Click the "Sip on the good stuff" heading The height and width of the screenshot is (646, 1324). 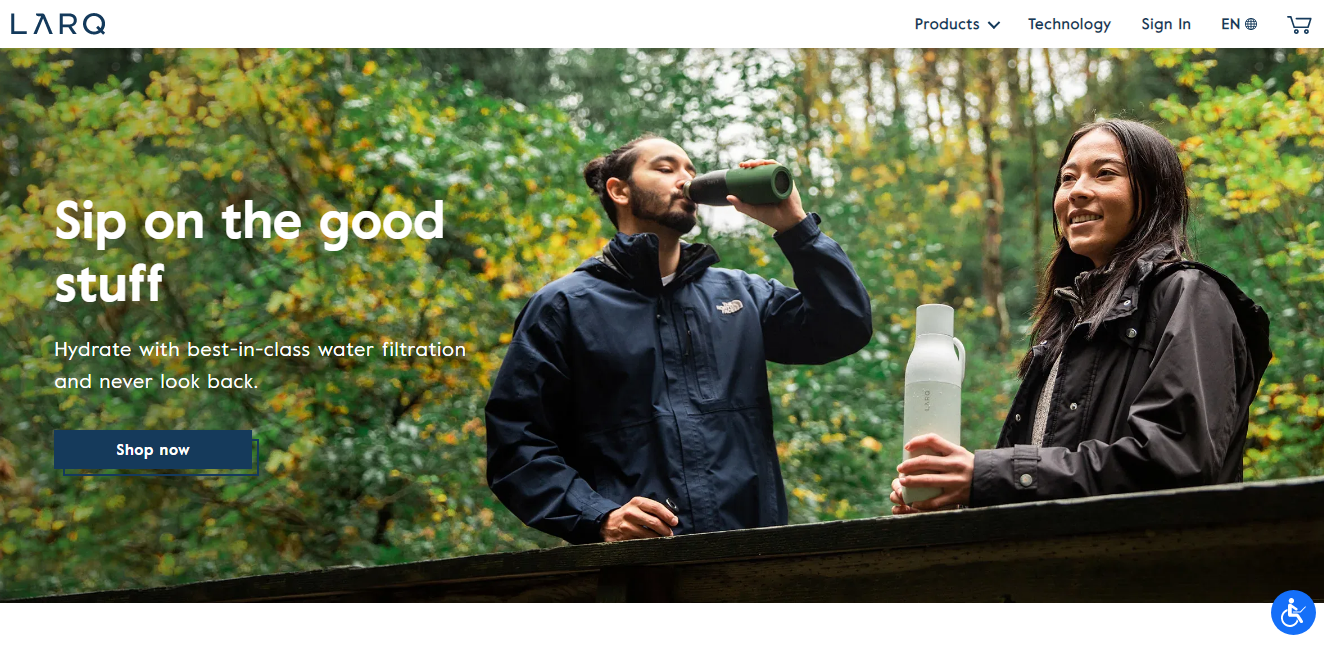coord(250,251)
